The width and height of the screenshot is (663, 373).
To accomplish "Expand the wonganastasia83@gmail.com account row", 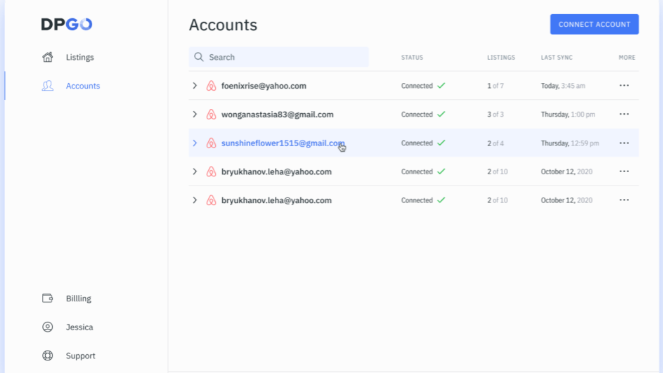I will pos(195,114).
